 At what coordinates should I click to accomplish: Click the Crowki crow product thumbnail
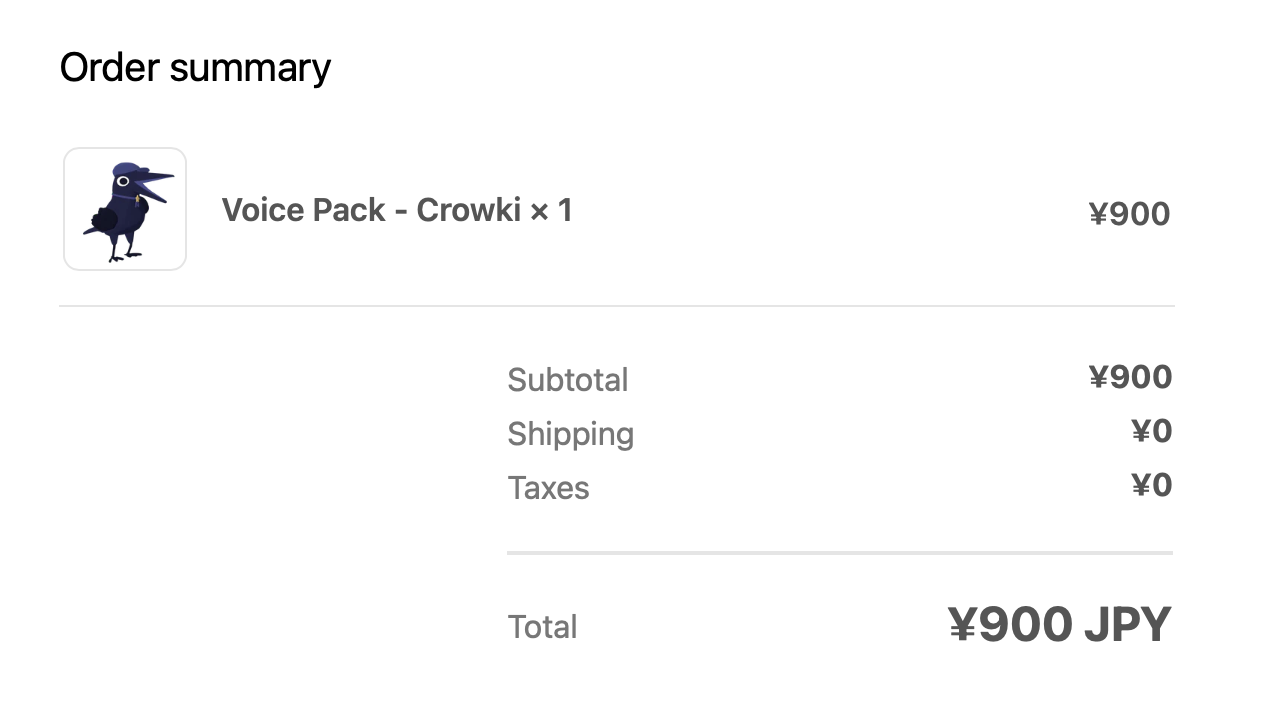pos(125,209)
